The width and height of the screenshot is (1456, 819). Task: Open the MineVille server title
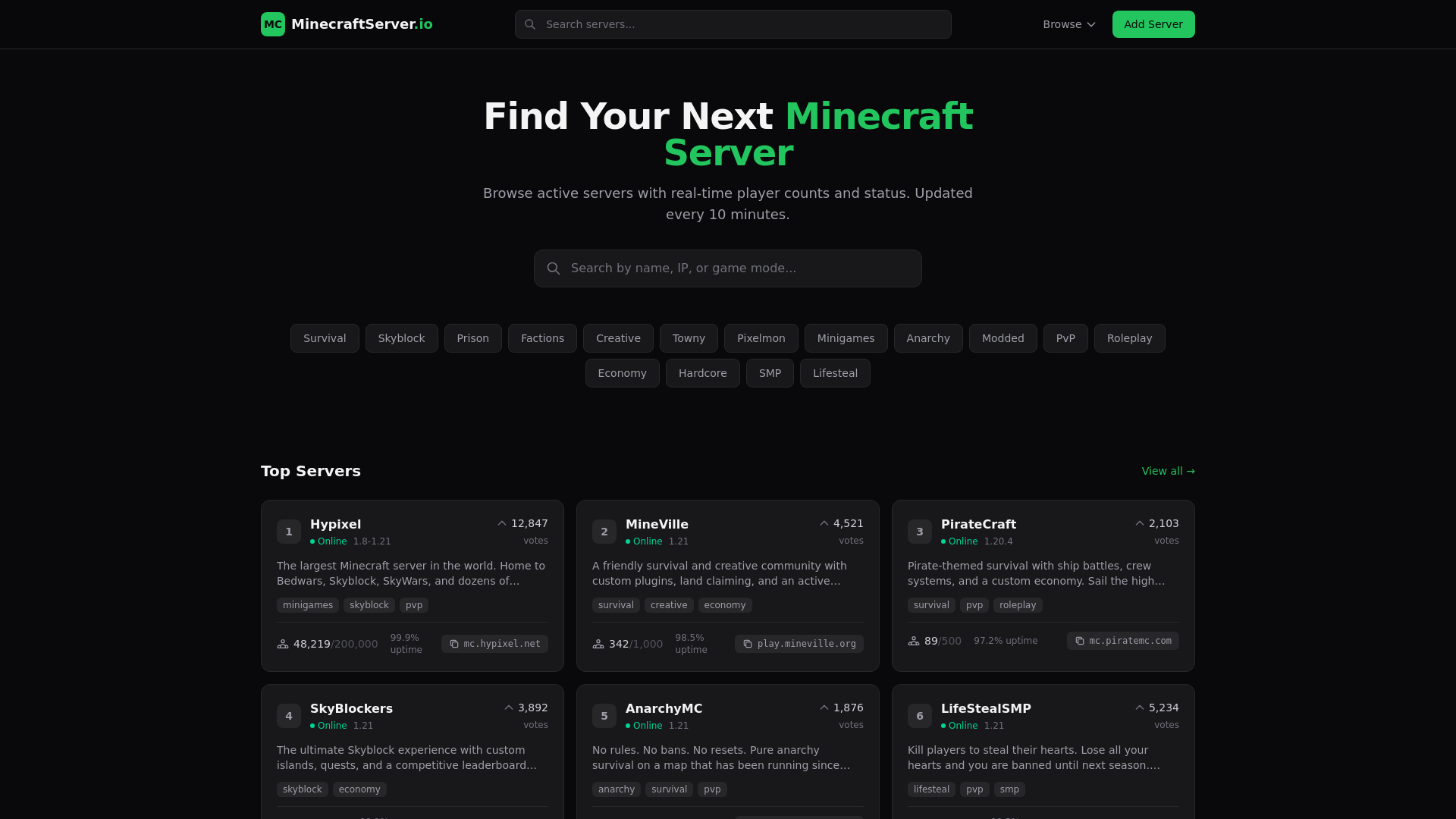tap(657, 524)
